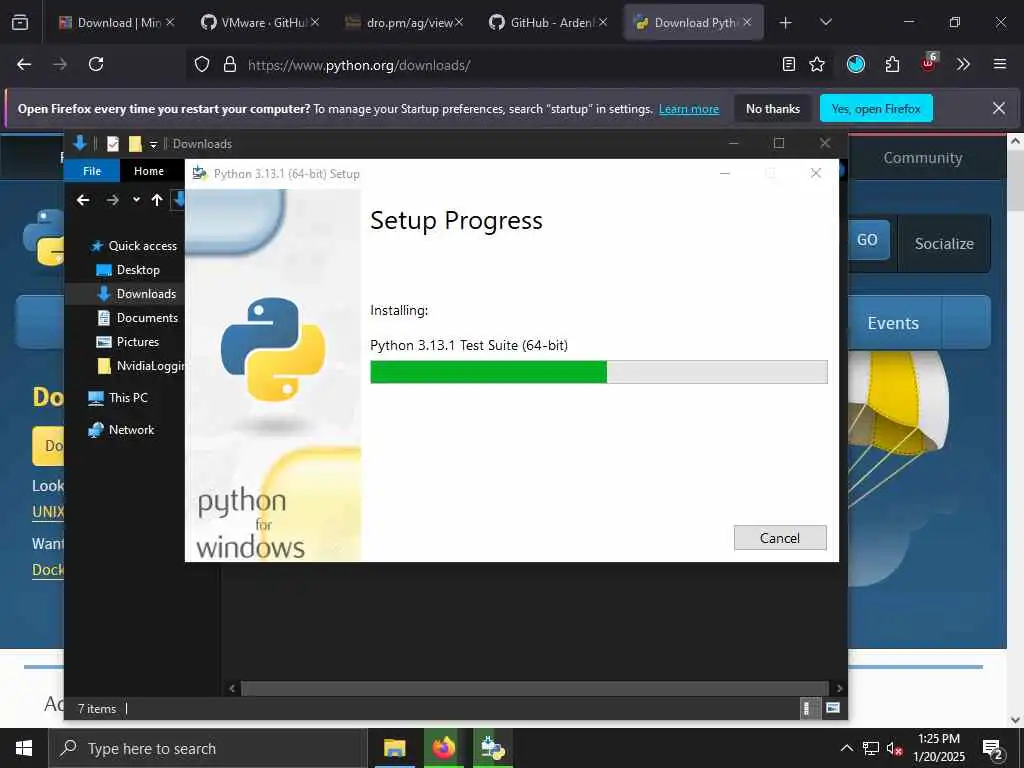This screenshot has width=1024, height=768.
Task: Open File Explorer from taskbar
Action: [x=394, y=748]
